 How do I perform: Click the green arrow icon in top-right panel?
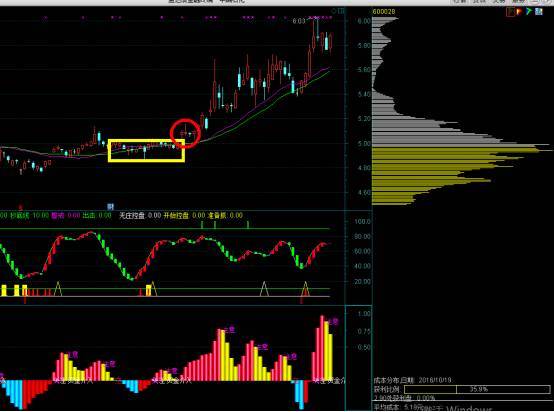529,11
